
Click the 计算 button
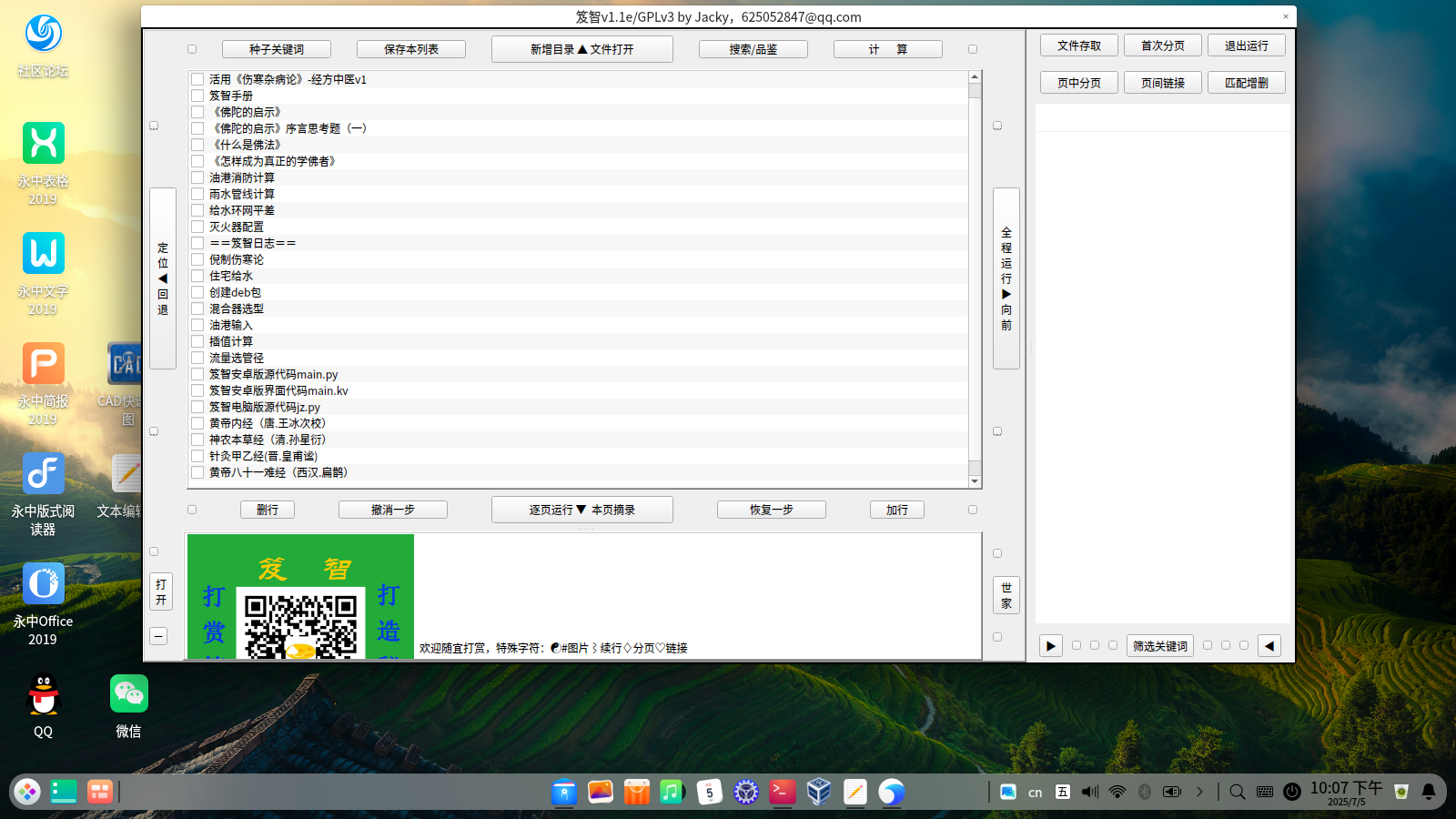tap(888, 49)
